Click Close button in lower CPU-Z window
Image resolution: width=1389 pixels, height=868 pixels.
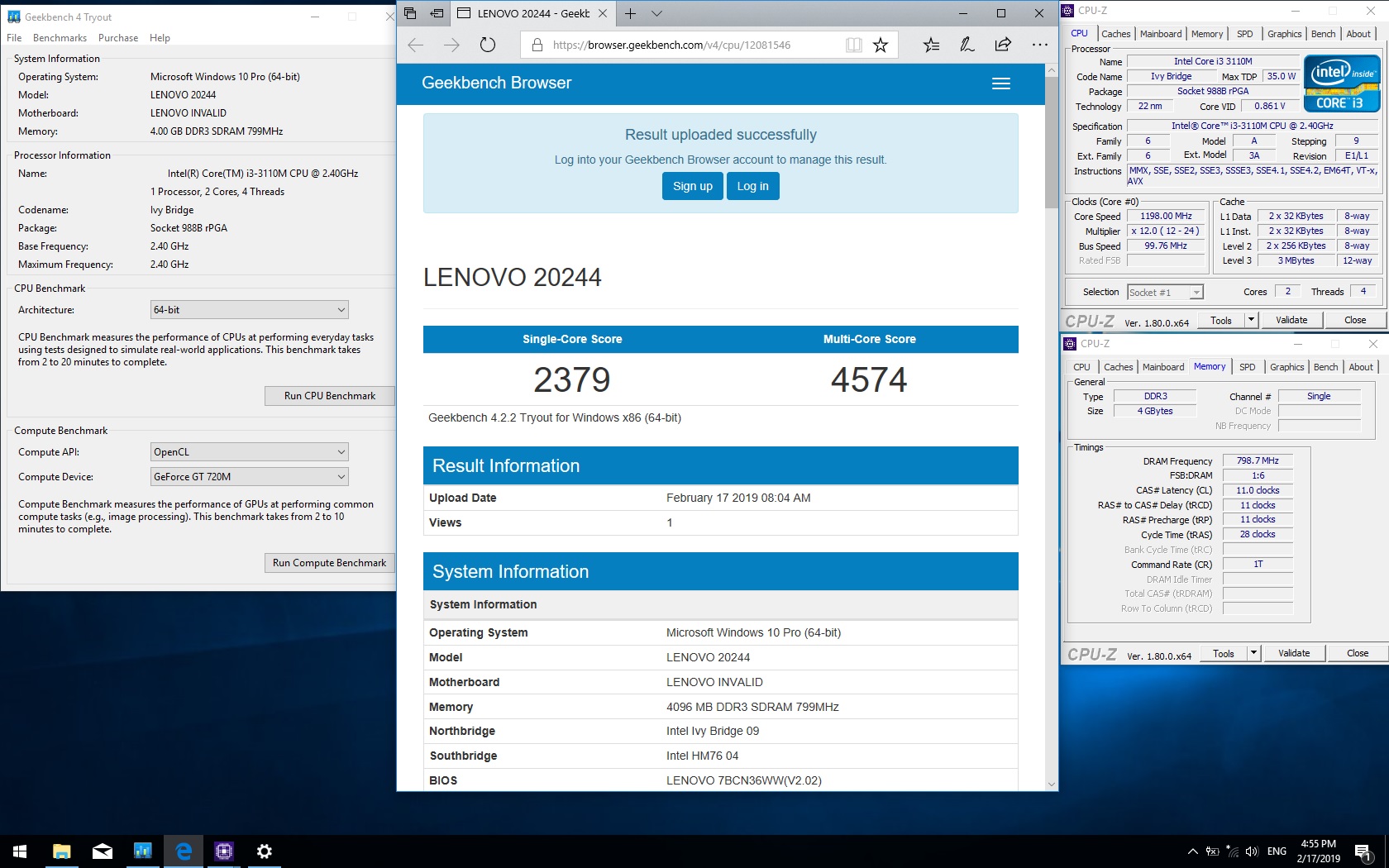1358,653
